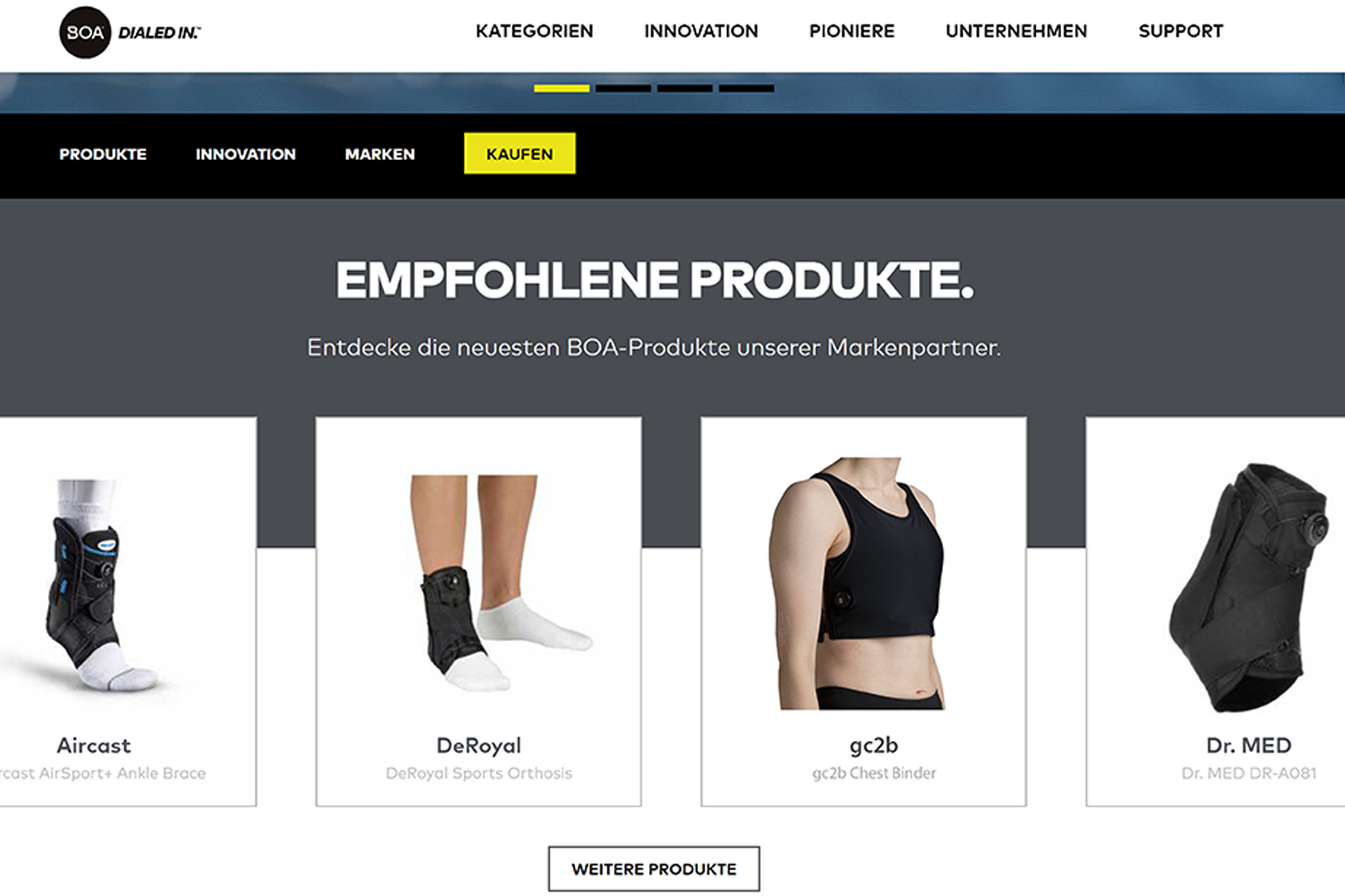Image resolution: width=1345 pixels, height=896 pixels.
Task: Click the yellow KAUFEN button
Action: (519, 154)
